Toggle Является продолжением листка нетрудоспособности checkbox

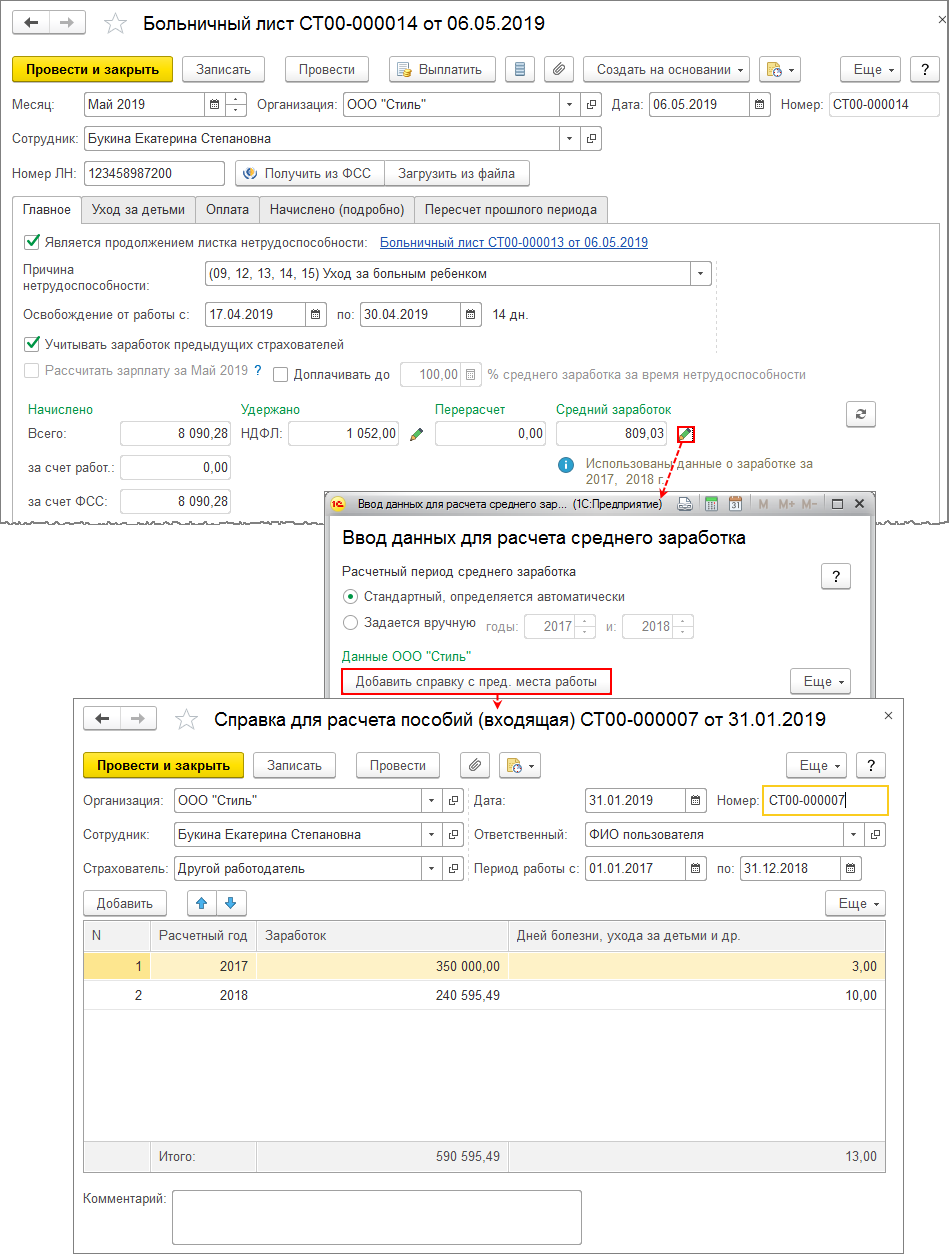(x=33, y=242)
